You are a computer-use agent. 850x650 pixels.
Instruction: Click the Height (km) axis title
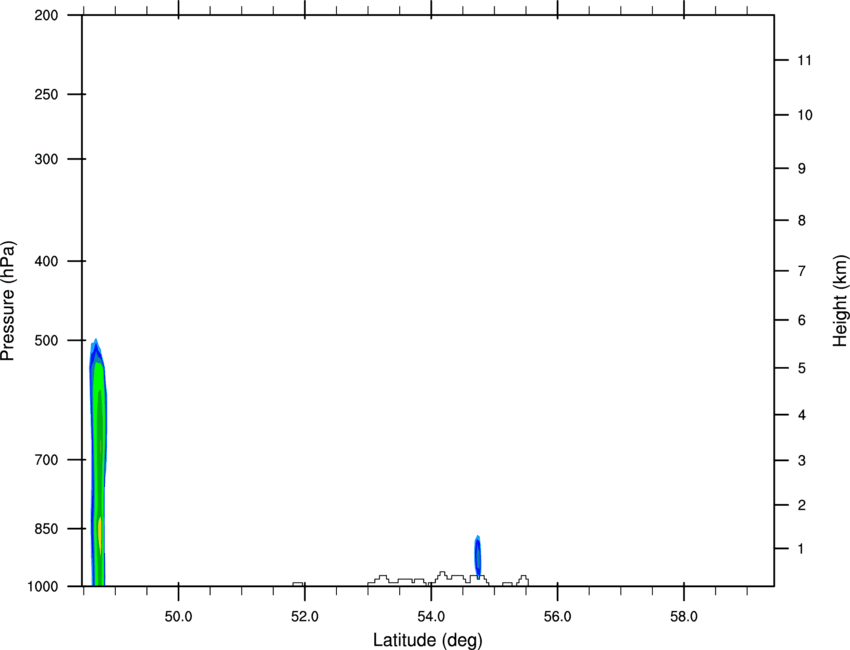point(840,301)
